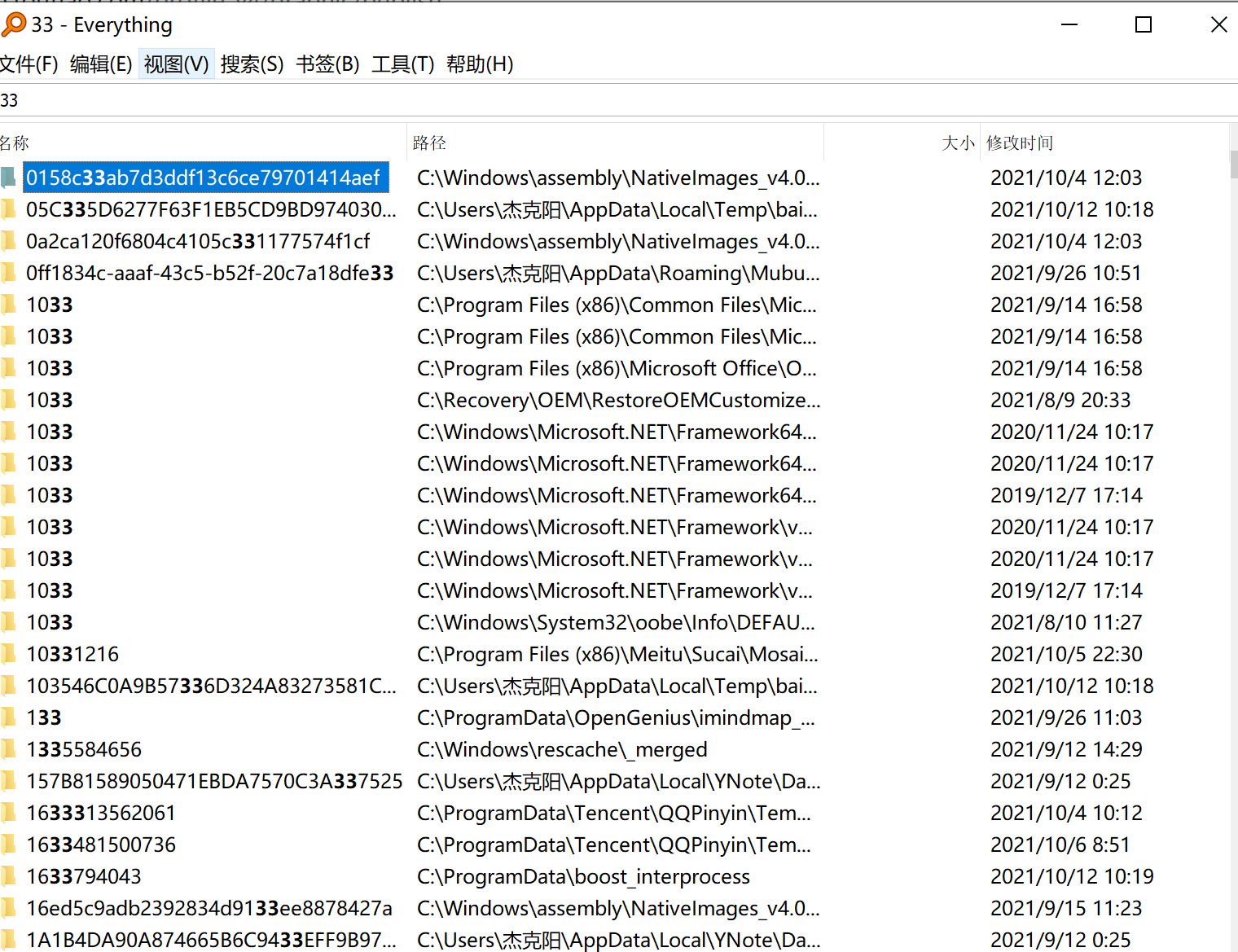Sort by the 大小 column header
The image size is (1238, 952).
click(902, 143)
